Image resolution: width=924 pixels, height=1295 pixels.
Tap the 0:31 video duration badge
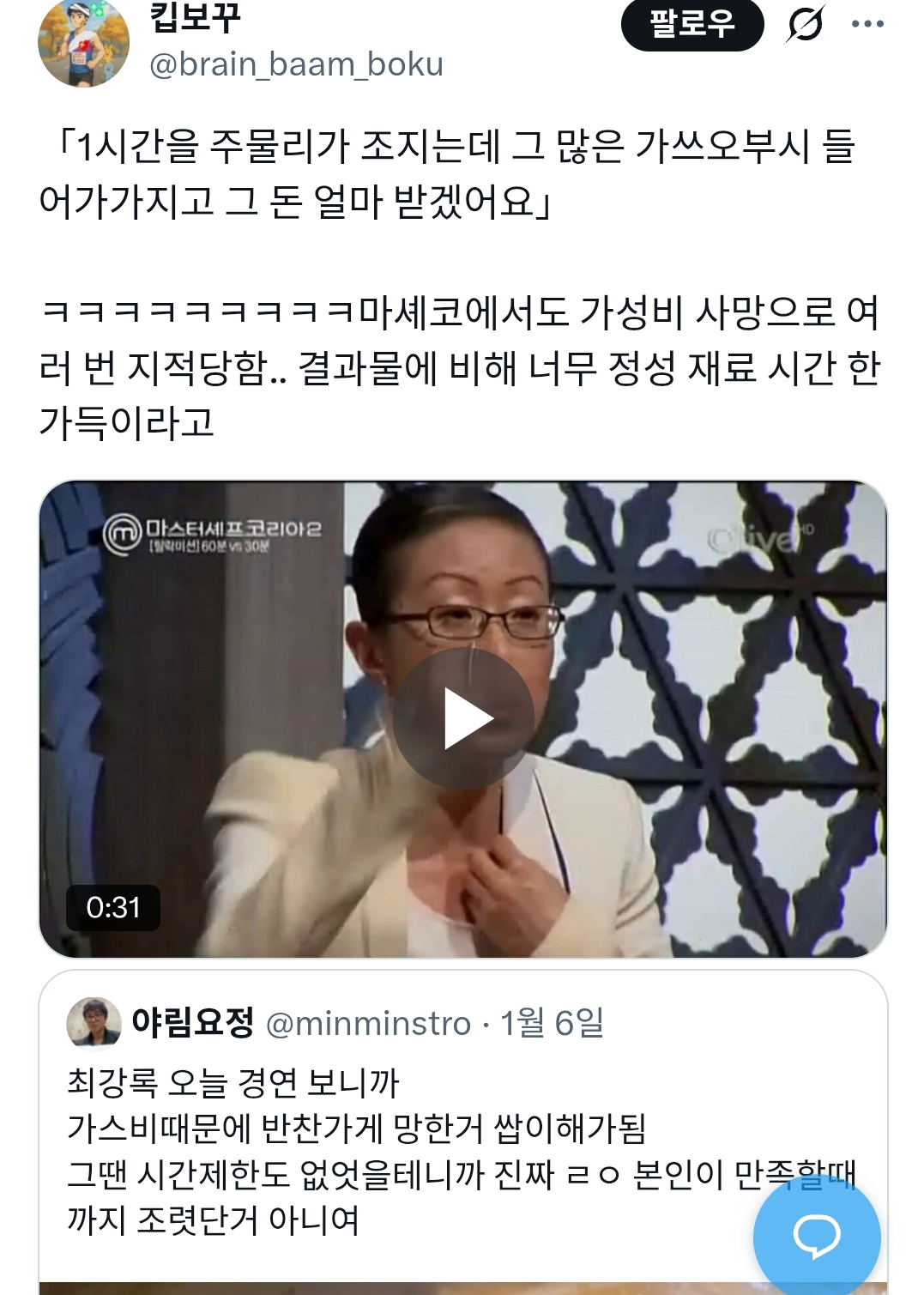[x=113, y=907]
